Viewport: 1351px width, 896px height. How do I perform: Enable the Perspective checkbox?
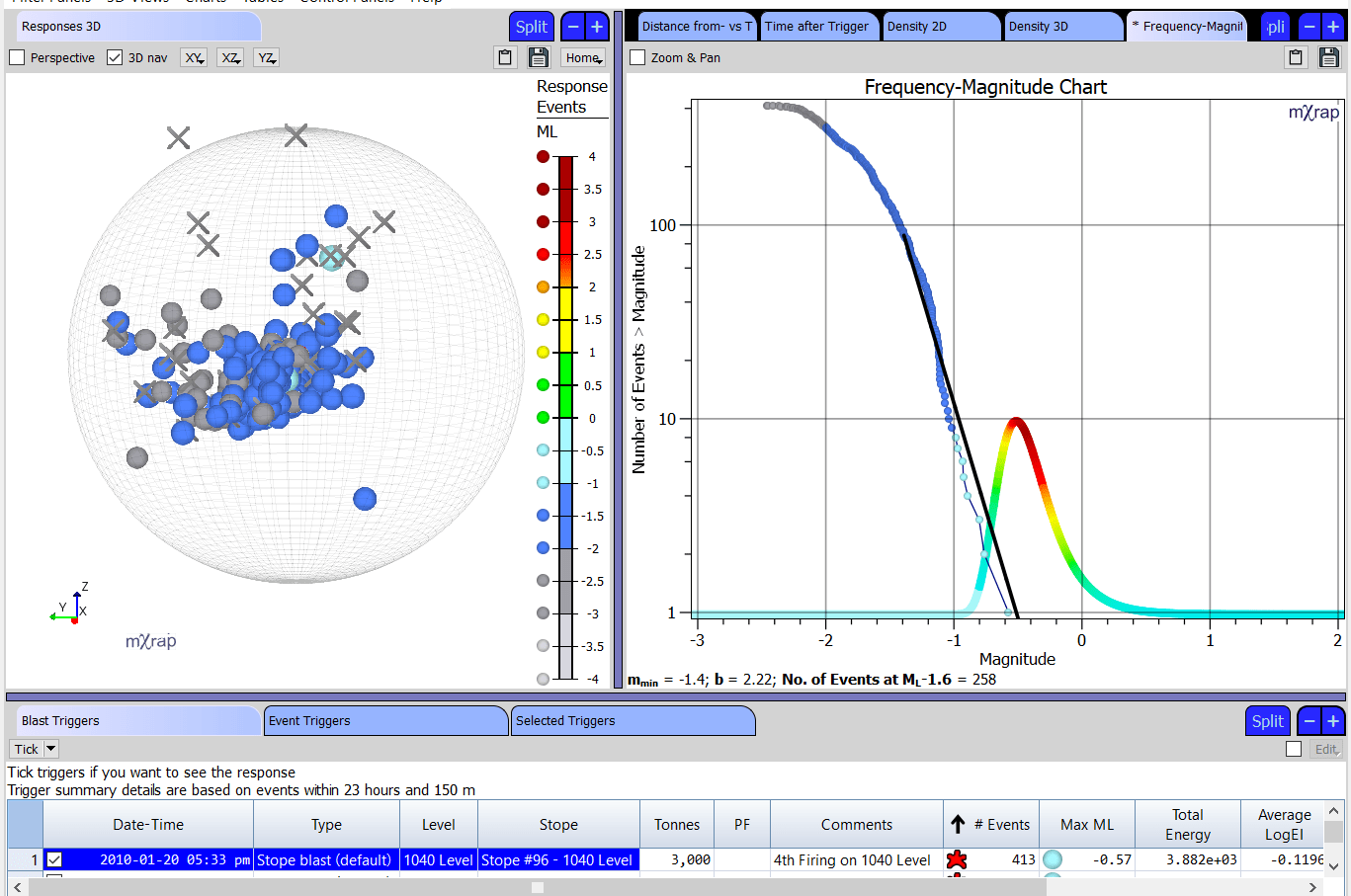click(x=17, y=58)
